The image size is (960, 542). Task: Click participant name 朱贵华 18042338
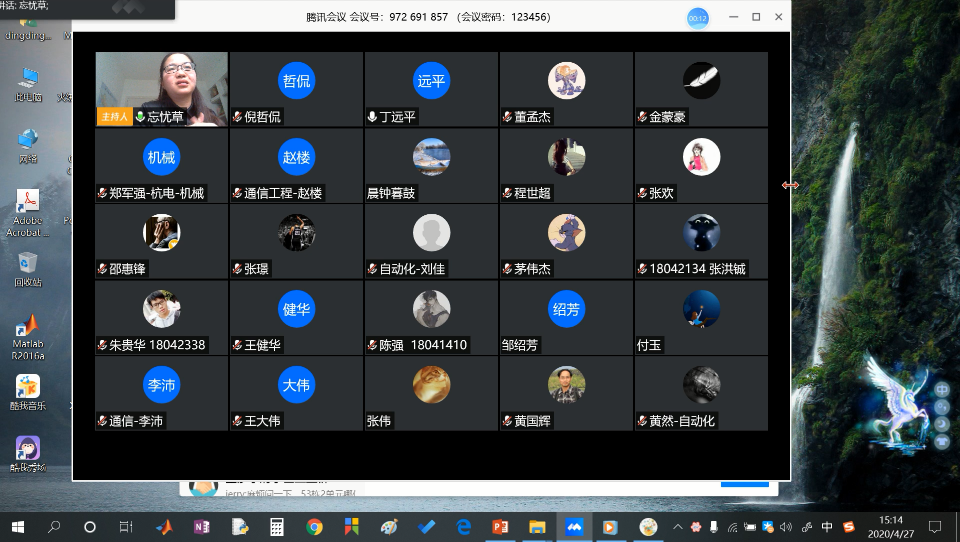(157, 345)
